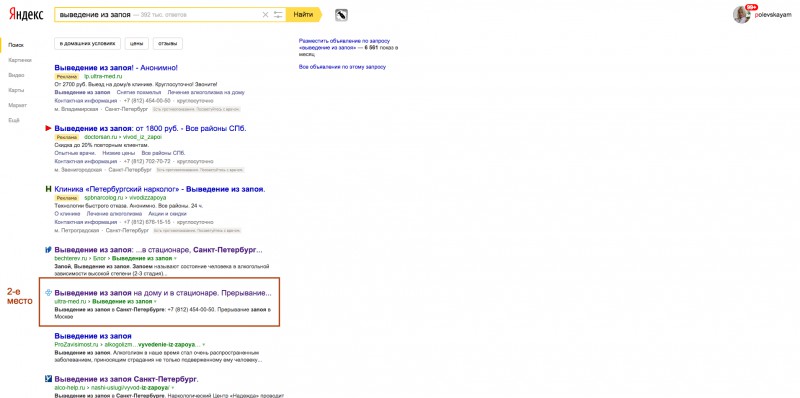Open ad 'Выведение из запоя! - Анонимно!'
800x398 pixels.
[x=116, y=67]
